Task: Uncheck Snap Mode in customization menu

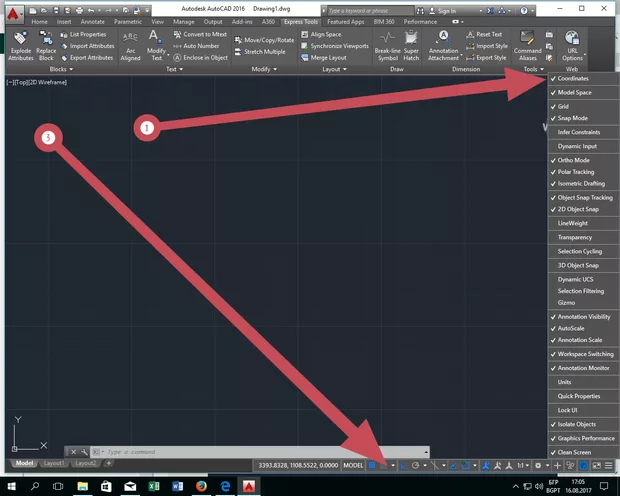Action: coord(584,118)
